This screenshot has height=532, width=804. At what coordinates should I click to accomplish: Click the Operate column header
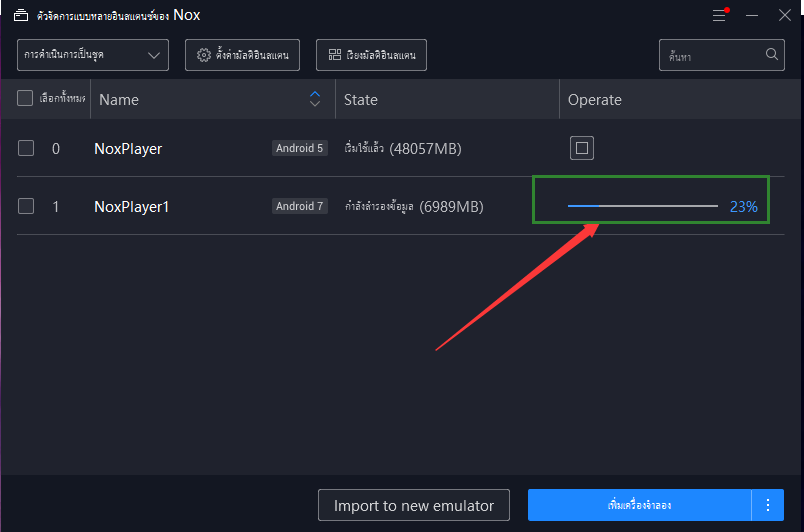[x=594, y=100]
